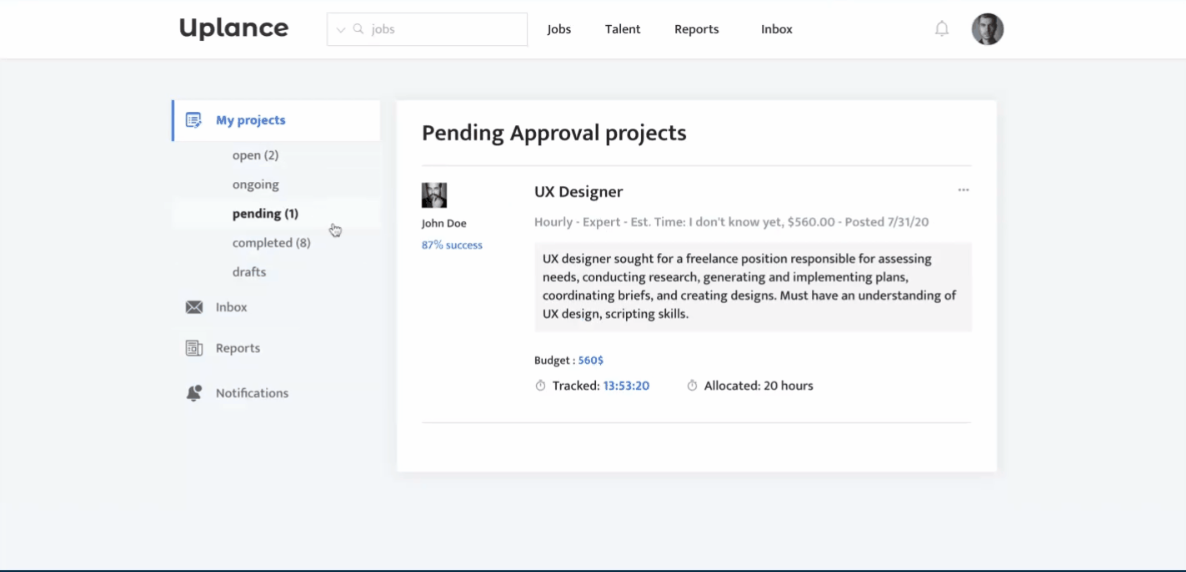The image size is (1186, 572).
Task: Open the Talent menu in top navigation
Action: tap(622, 29)
